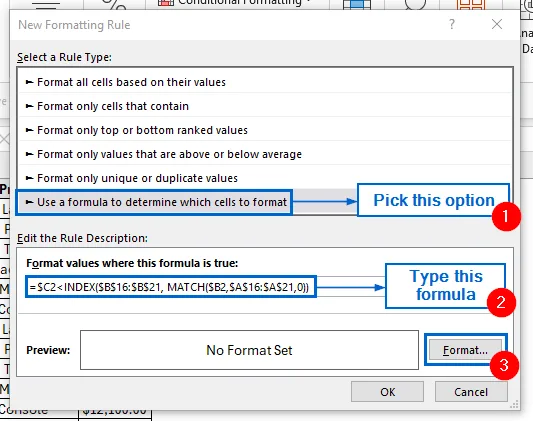Open the Format... dialog button
Screen dimensions: 533x421
click(465, 350)
